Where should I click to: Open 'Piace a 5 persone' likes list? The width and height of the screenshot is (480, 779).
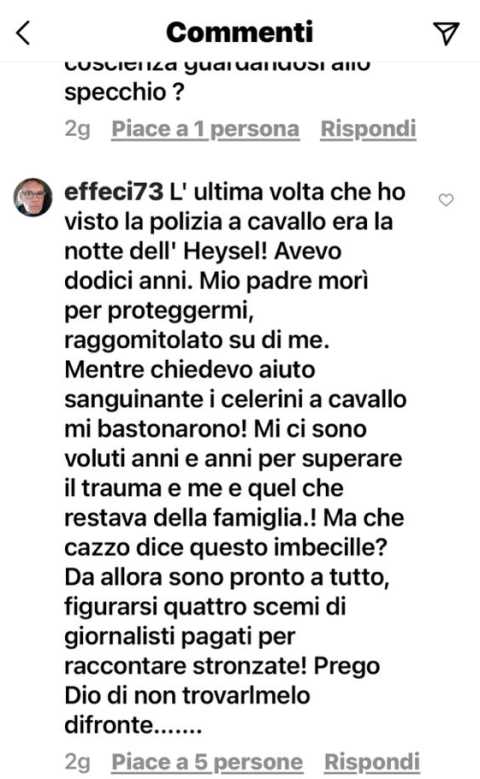(207, 762)
